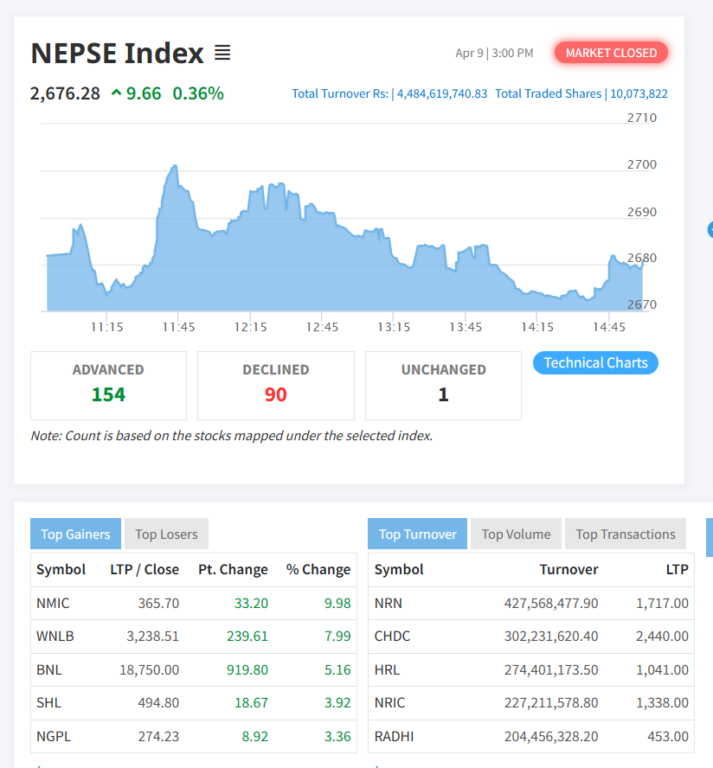713x768 pixels.
Task: Click the green up-arrow change indicator
Action: pyautogui.click(x=117, y=93)
